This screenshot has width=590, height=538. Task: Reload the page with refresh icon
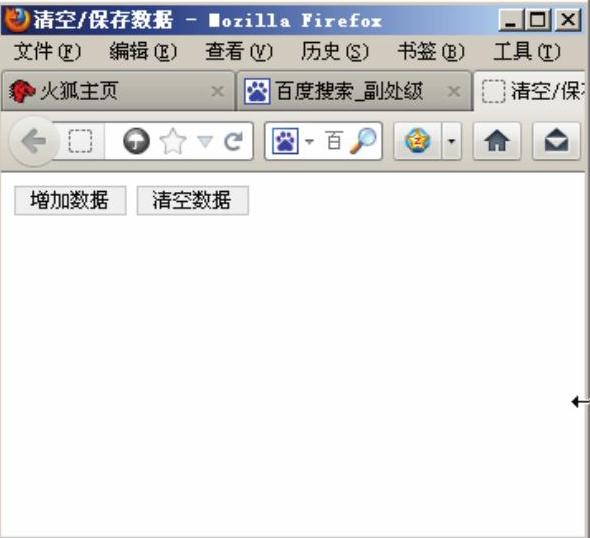coord(233,141)
